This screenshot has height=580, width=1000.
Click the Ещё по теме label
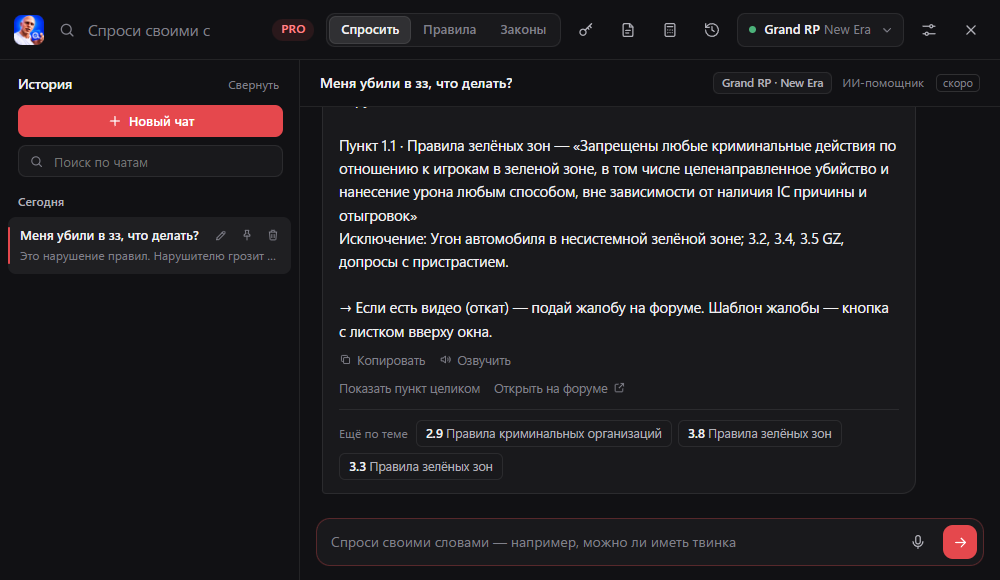(373, 434)
